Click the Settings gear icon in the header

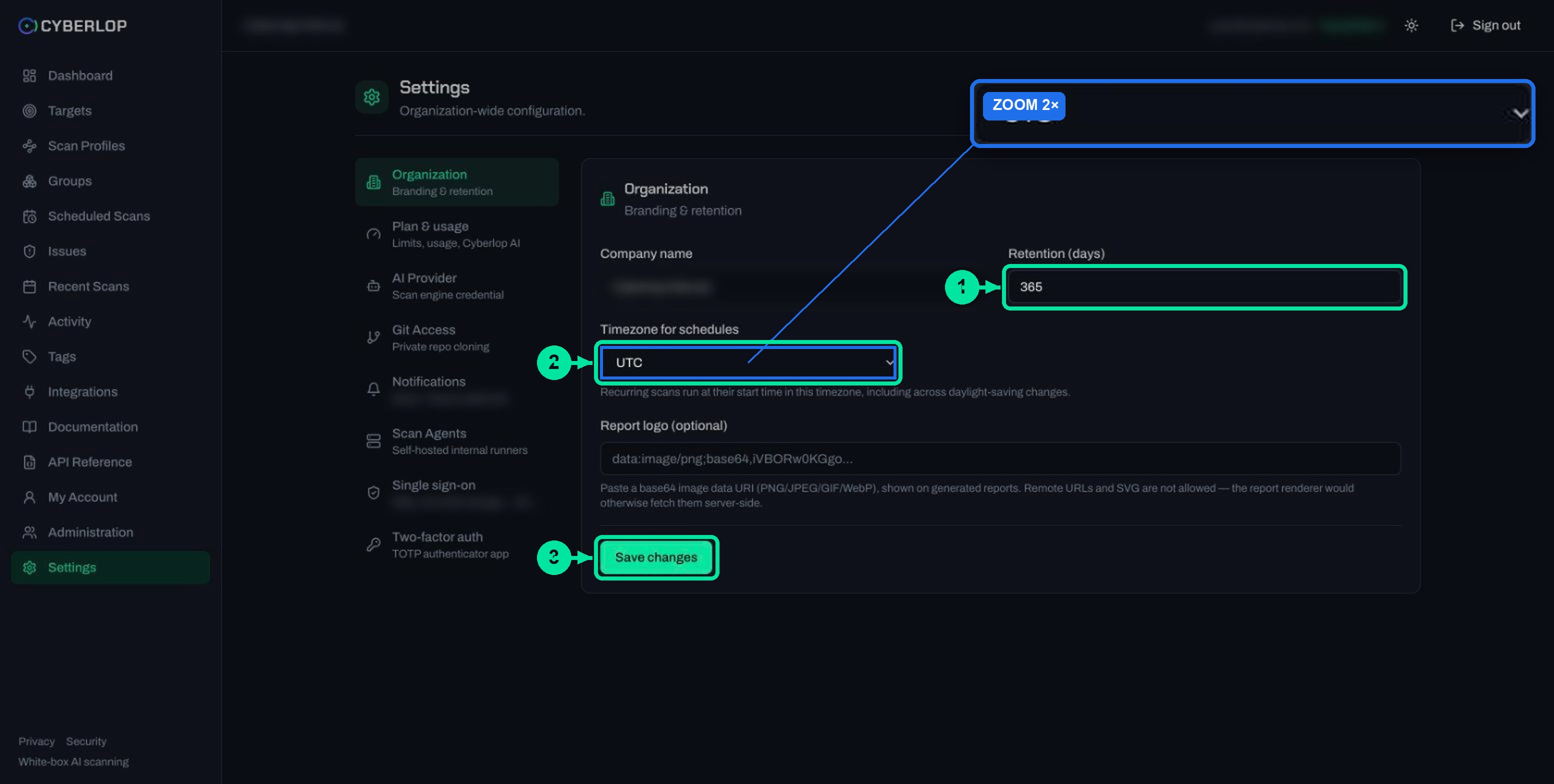point(371,96)
